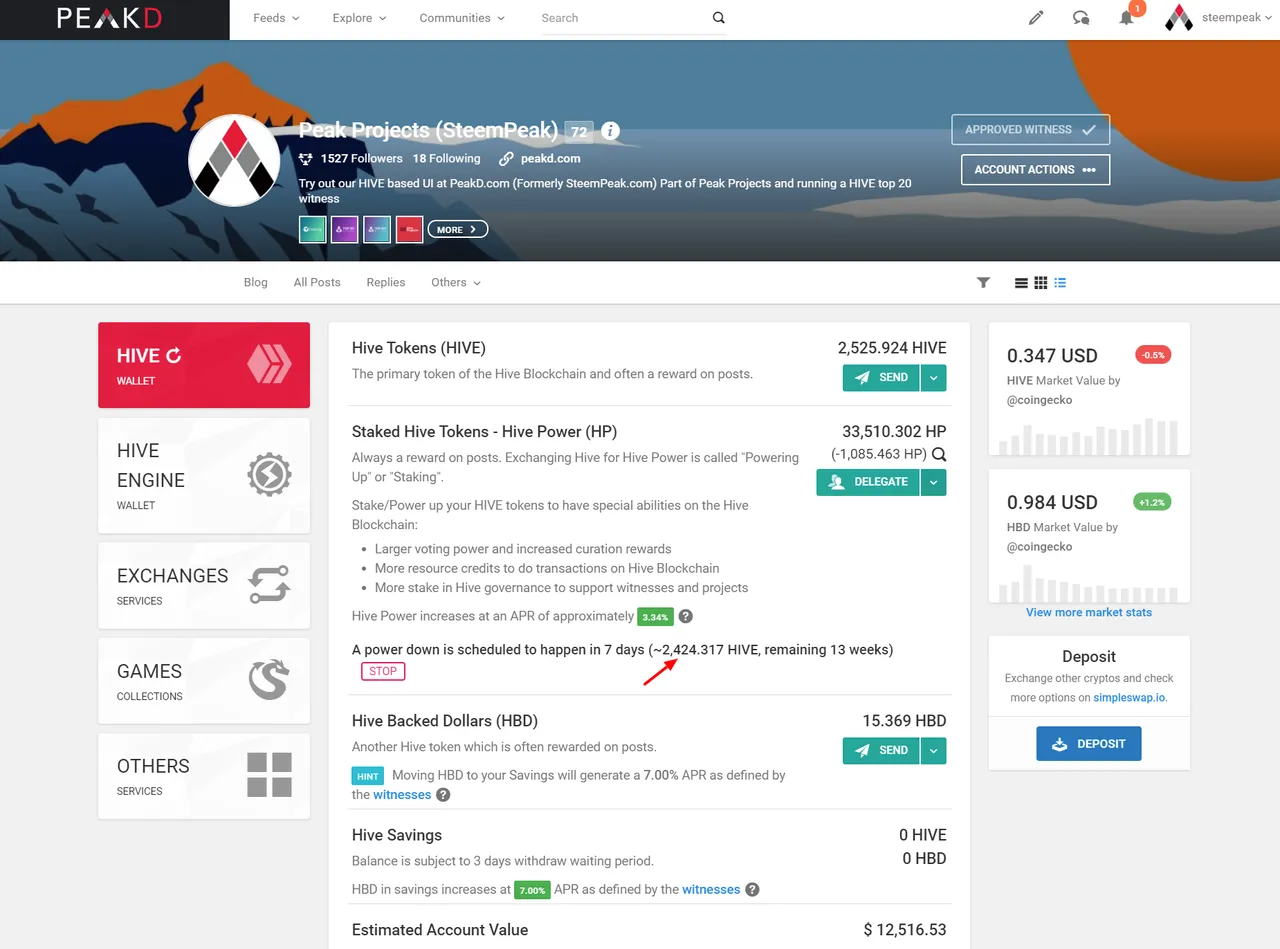Image resolution: width=1280 pixels, height=949 pixels.
Task: Expand the Others tab dropdown
Action: point(456,283)
